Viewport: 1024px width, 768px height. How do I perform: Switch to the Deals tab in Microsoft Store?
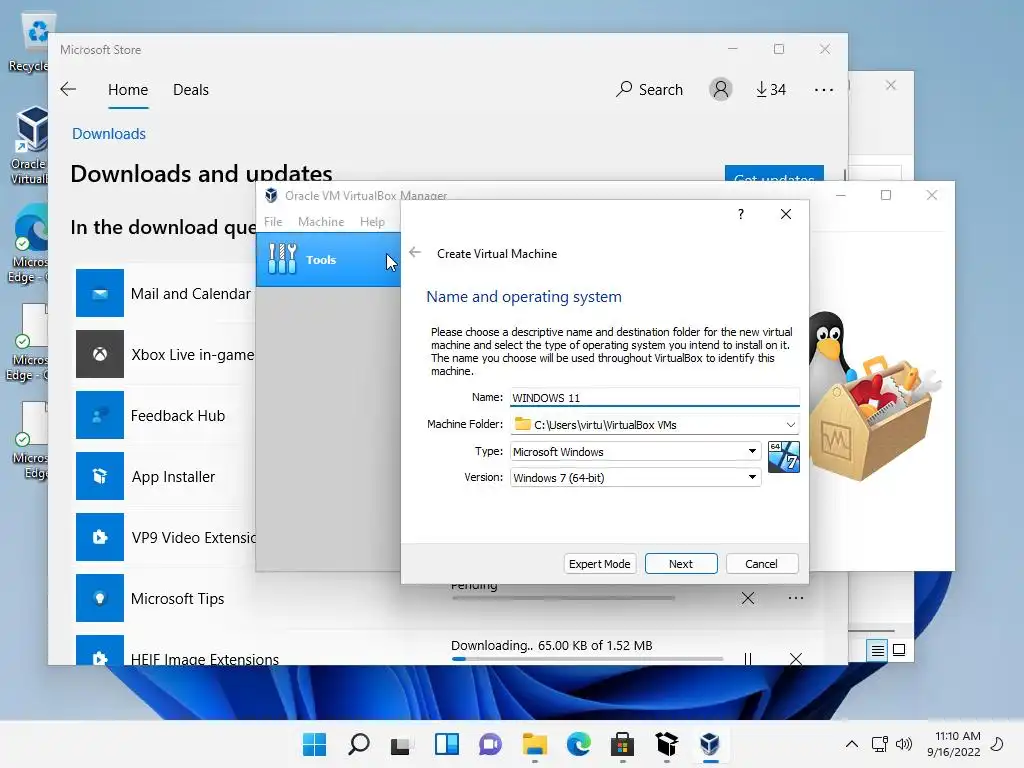[191, 89]
